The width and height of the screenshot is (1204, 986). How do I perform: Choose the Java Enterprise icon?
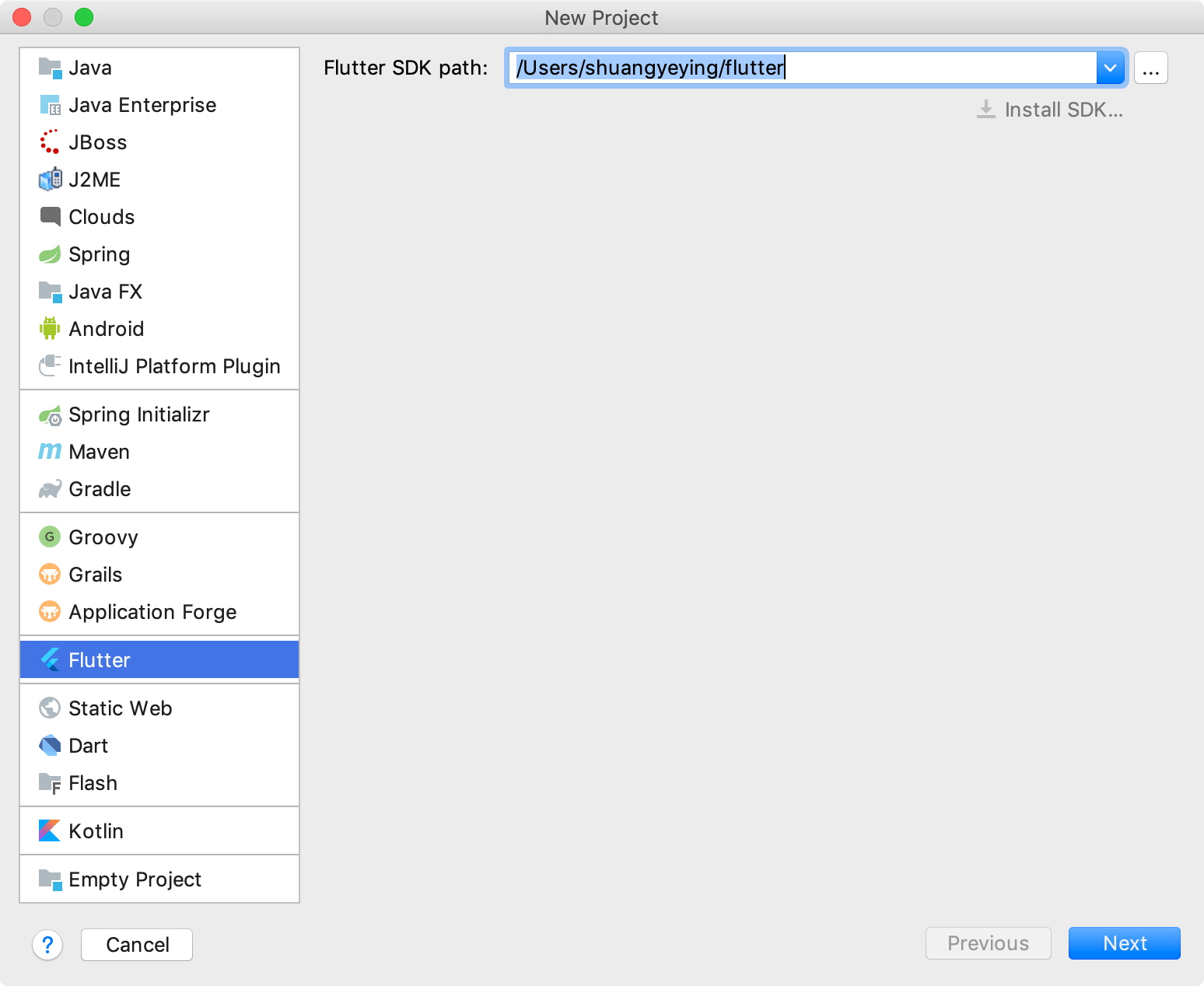pyautogui.click(x=50, y=105)
